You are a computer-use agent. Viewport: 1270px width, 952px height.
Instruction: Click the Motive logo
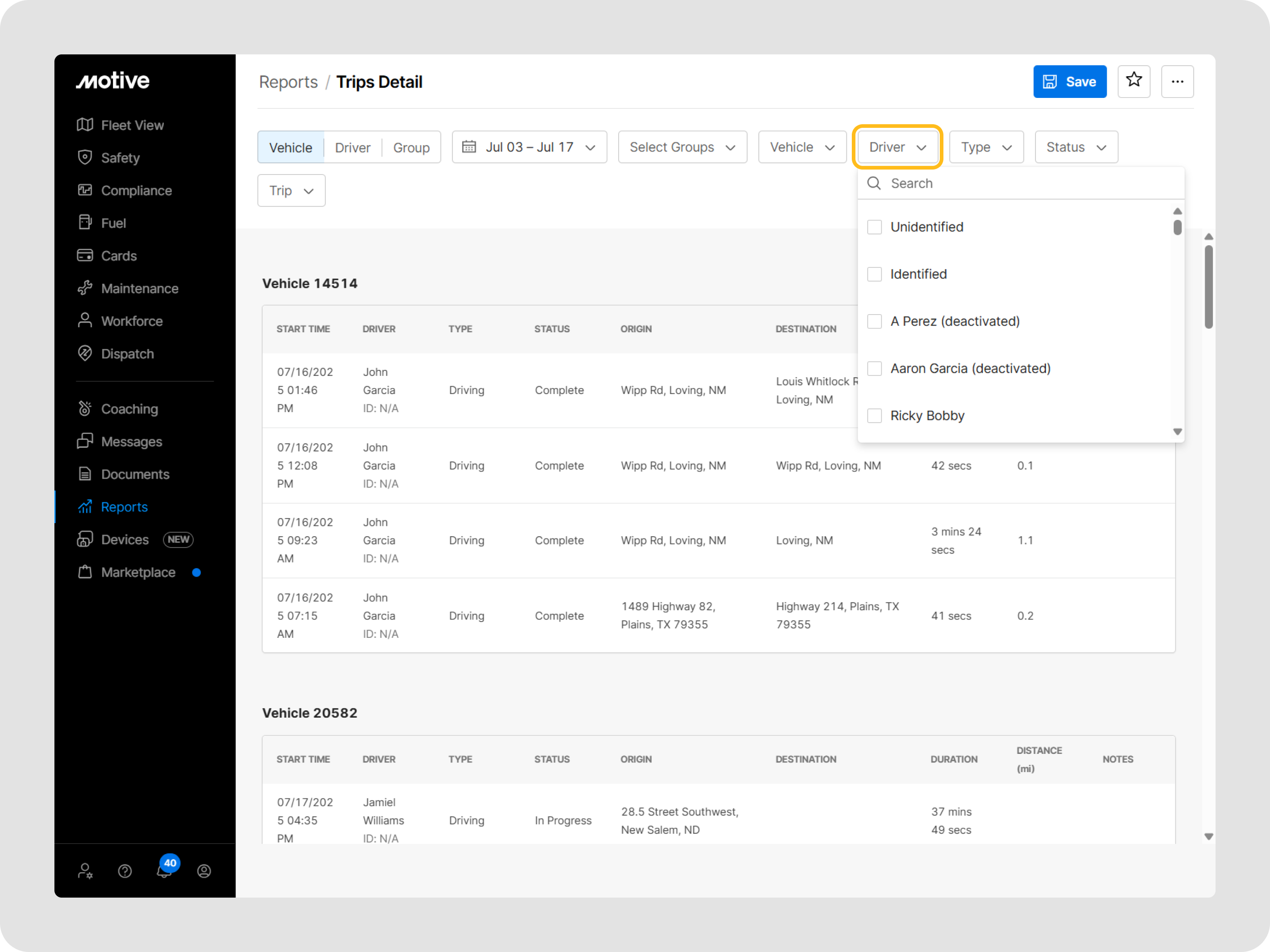coord(113,81)
